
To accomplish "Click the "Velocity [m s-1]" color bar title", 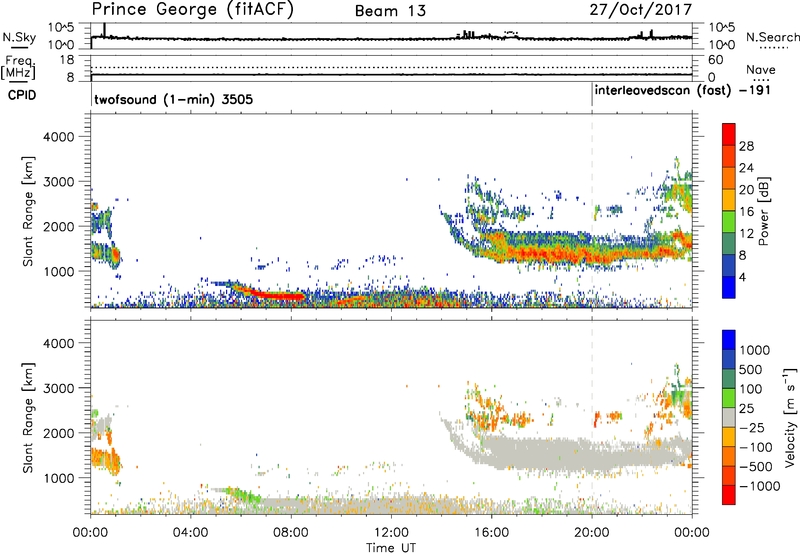I will 790,417.
